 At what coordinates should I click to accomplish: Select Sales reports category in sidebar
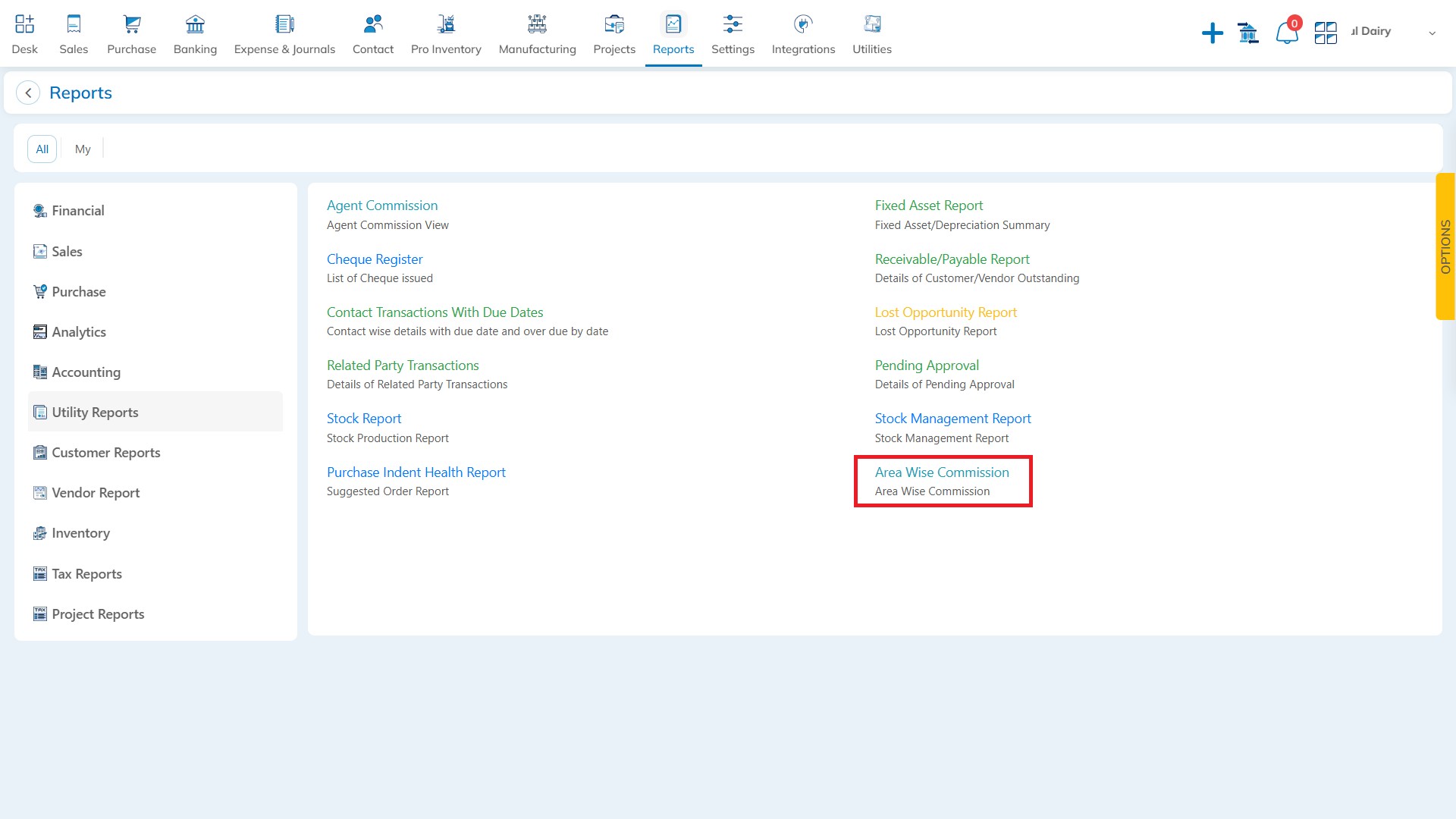pos(155,251)
